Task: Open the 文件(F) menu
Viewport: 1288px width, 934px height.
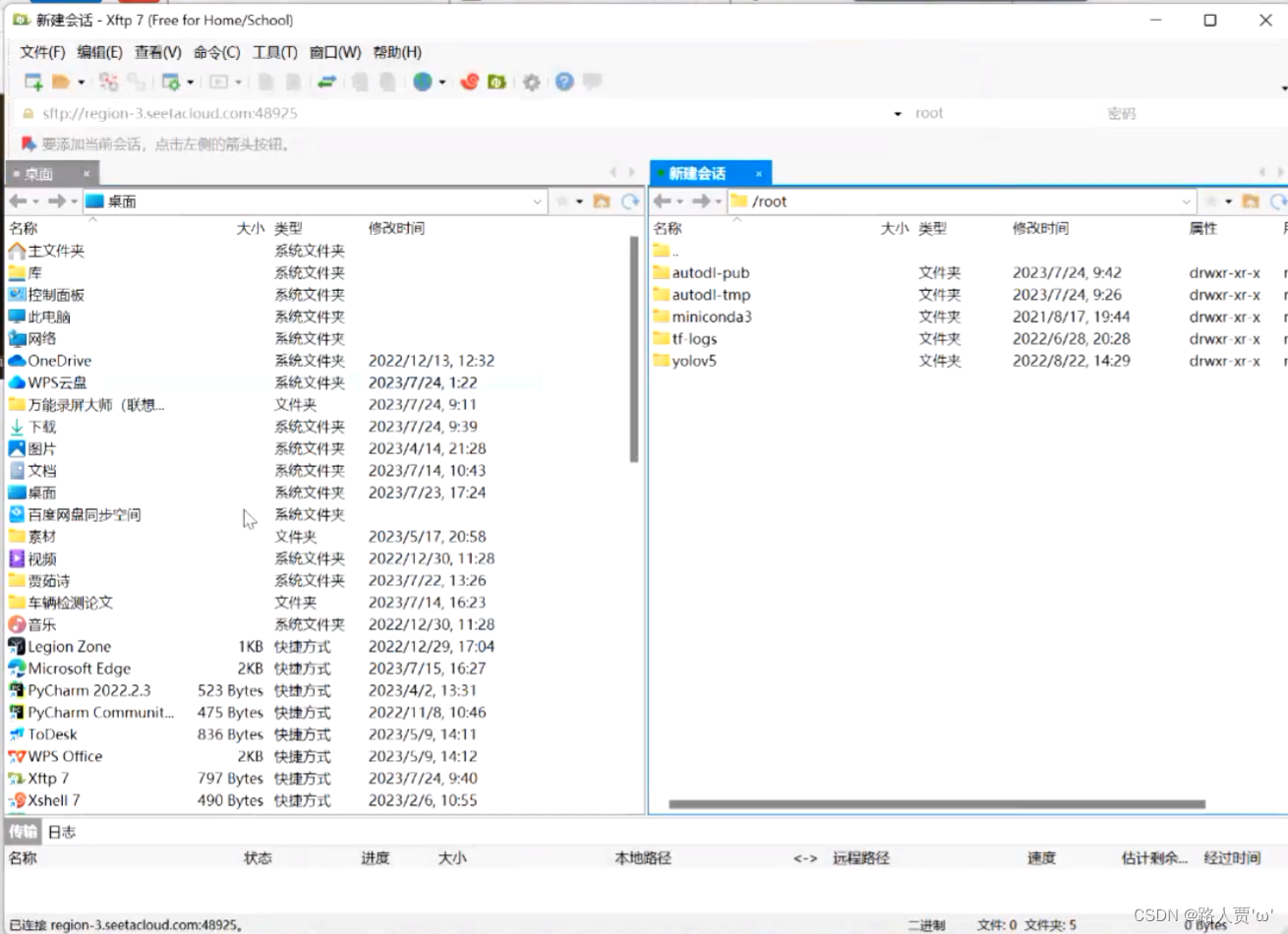Action: pos(39,52)
